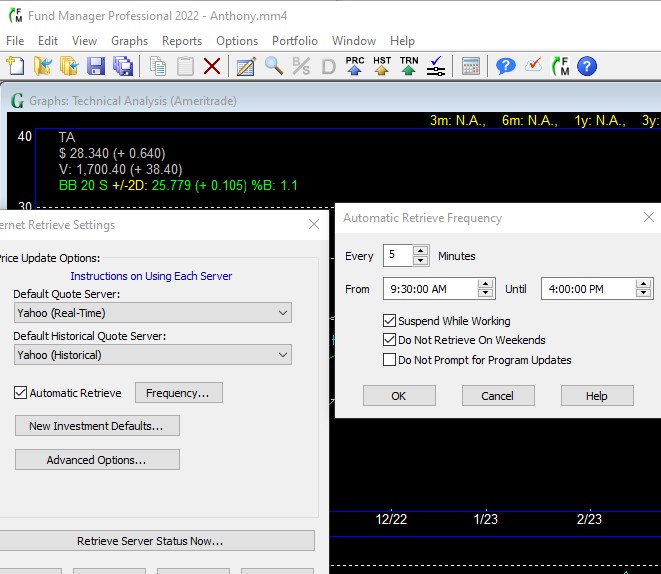661x574 pixels.
Task: Click the Copy toolbar icon
Action: 158,66
